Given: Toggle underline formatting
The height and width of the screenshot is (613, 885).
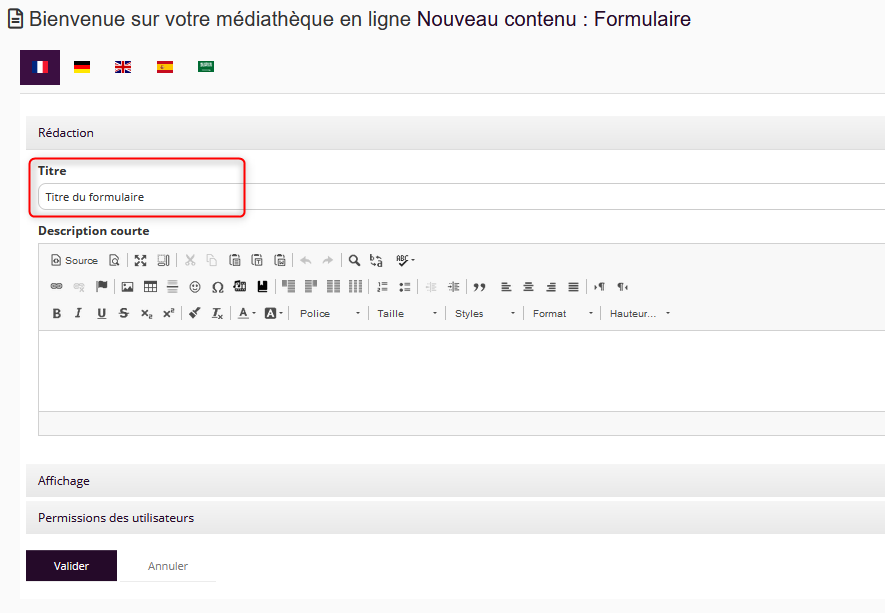Looking at the screenshot, I should pyautogui.click(x=101, y=314).
